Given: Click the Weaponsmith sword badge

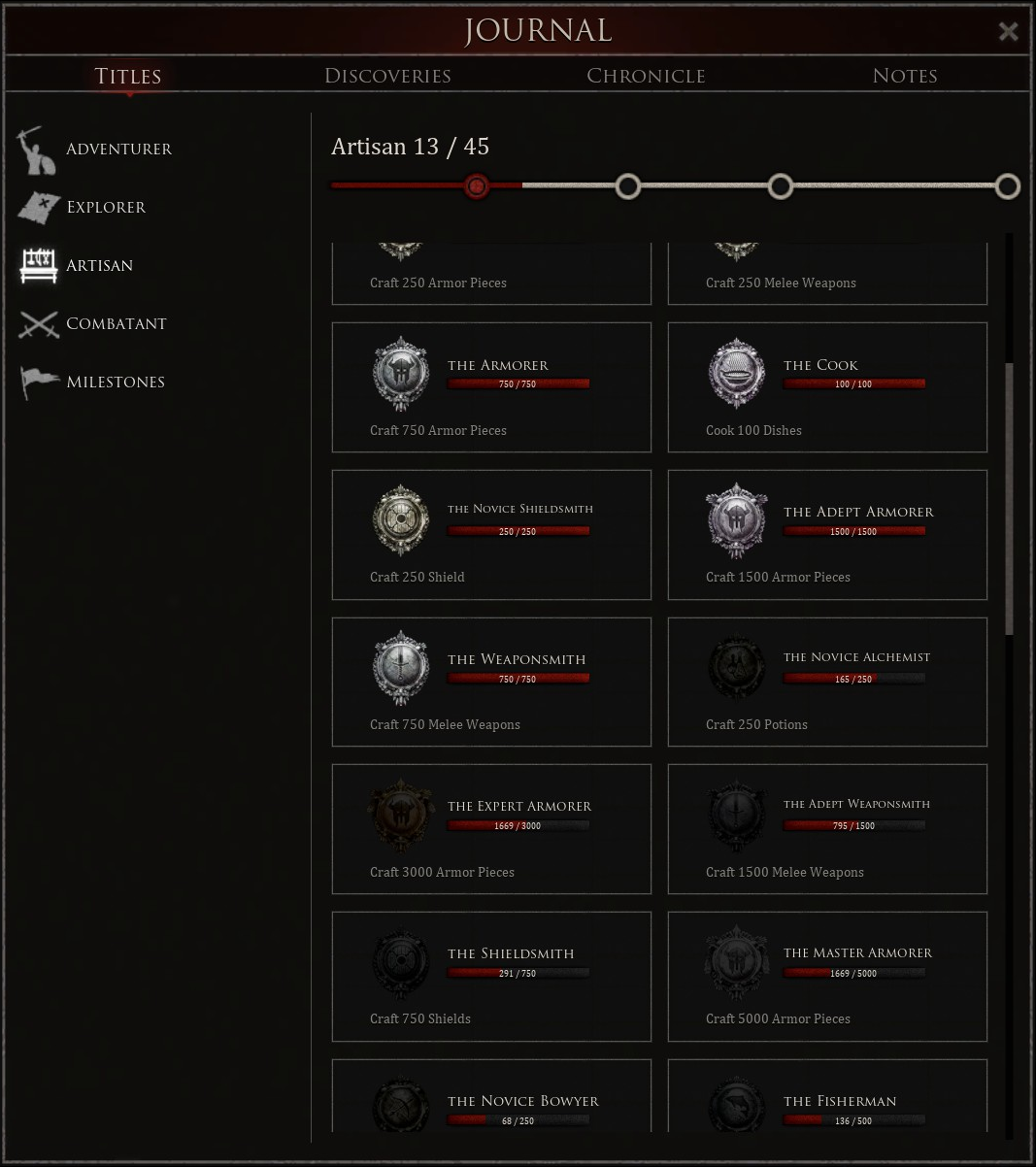Looking at the screenshot, I should [x=401, y=668].
